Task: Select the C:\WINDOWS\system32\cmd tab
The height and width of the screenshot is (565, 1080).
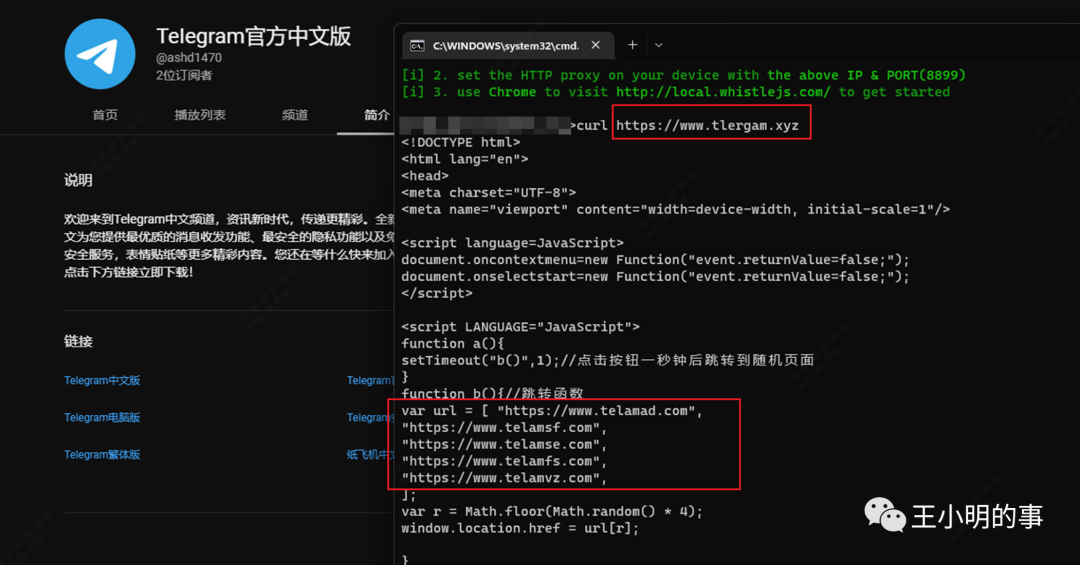Action: (506, 45)
